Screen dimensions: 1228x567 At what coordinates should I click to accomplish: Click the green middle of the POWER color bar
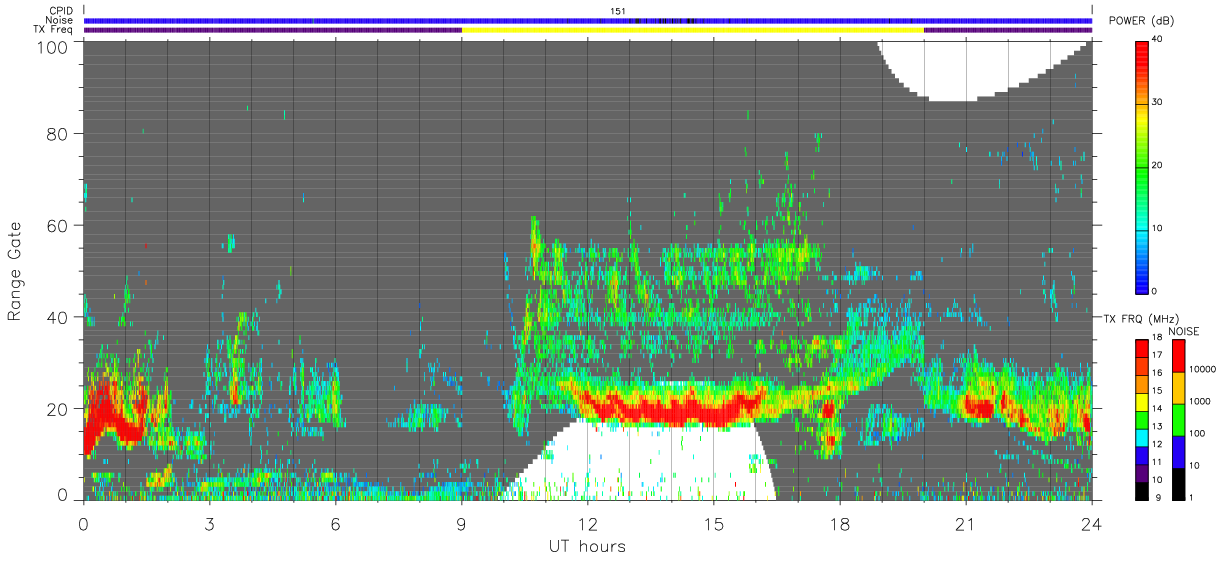(x=1142, y=166)
